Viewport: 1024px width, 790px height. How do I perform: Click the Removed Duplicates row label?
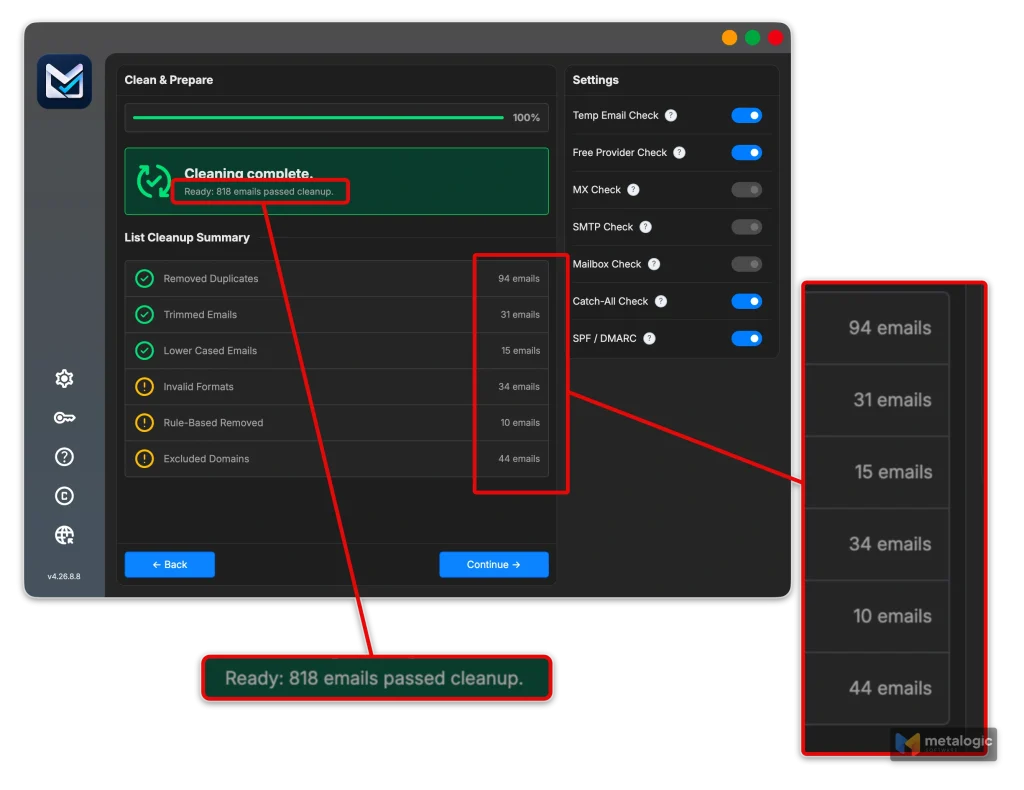coord(211,279)
